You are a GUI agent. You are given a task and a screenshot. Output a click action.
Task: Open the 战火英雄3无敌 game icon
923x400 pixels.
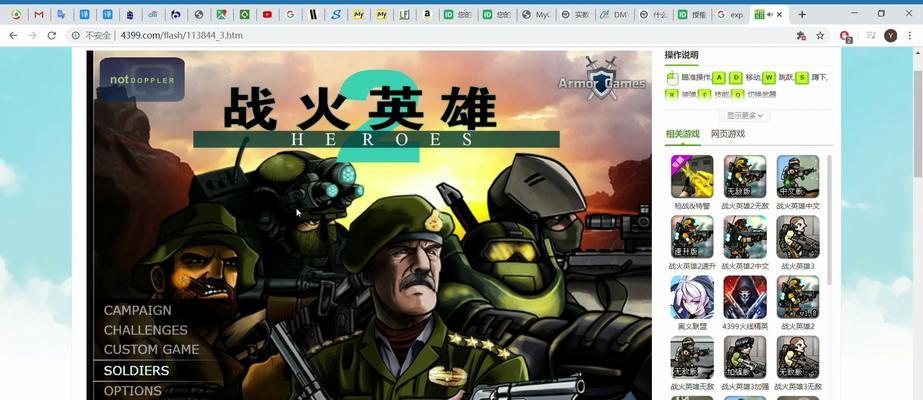pos(798,358)
